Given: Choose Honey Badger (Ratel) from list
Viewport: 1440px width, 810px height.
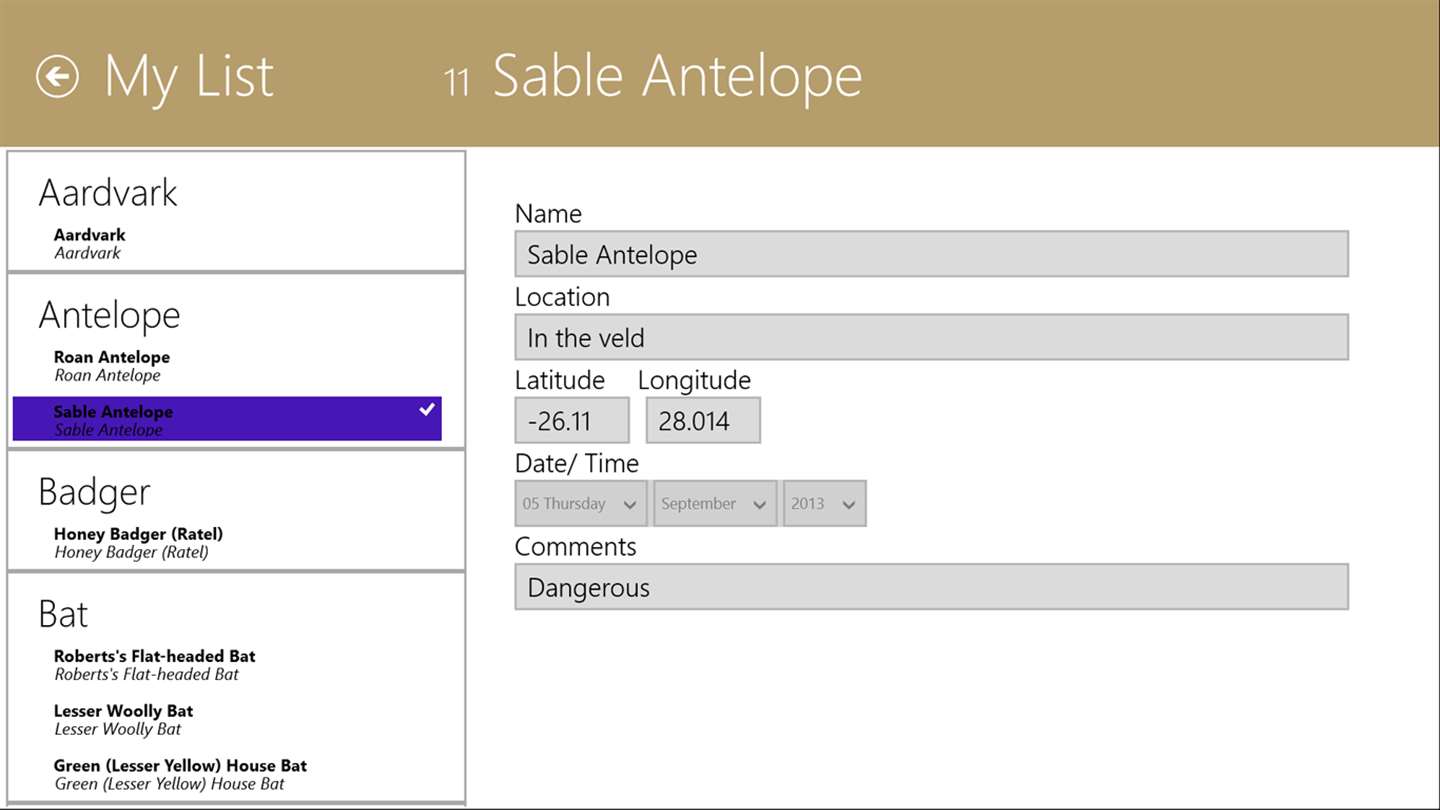Looking at the screenshot, I should tap(138, 542).
